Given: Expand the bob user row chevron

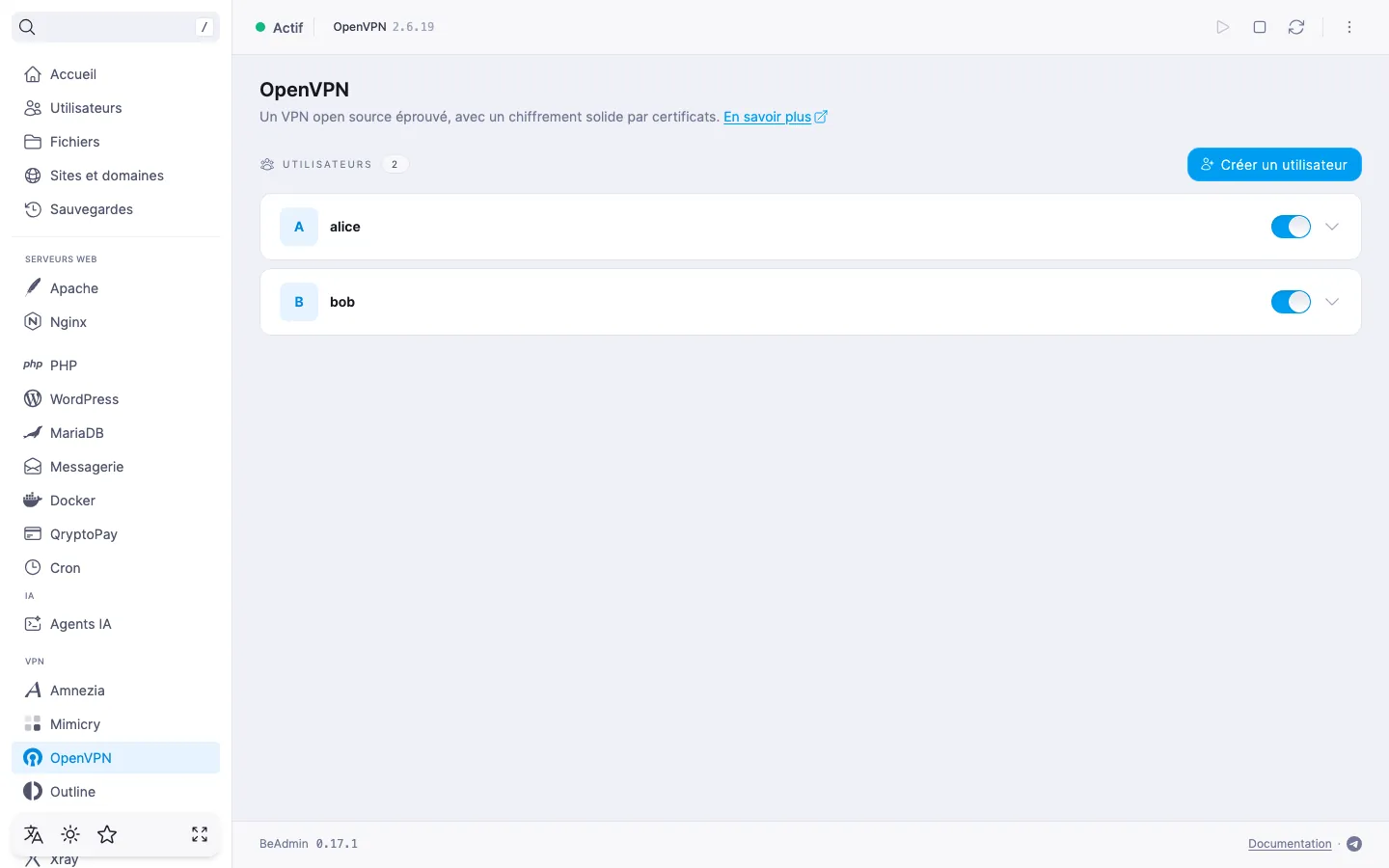Looking at the screenshot, I should (1332, 302).
